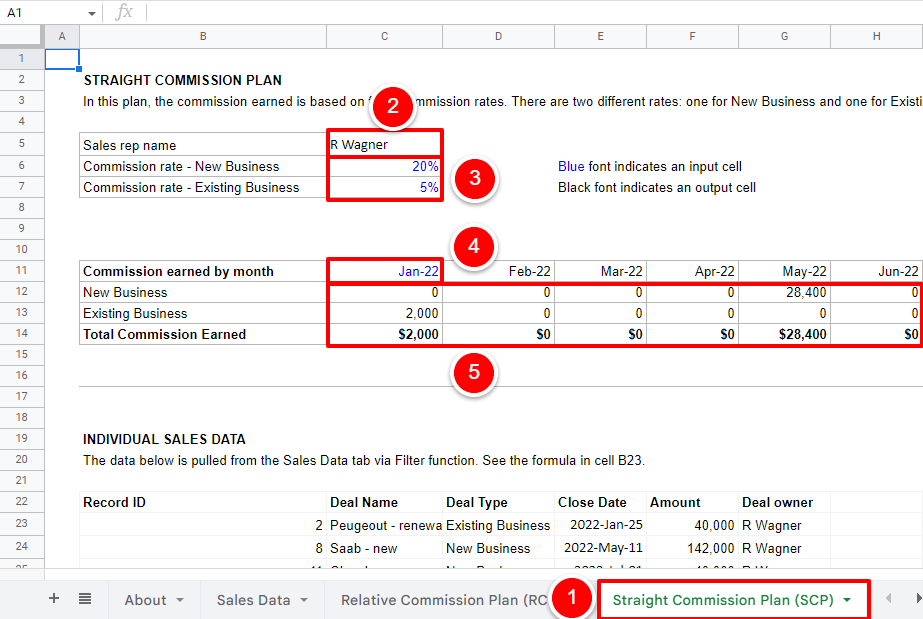Select row 5 header
Screen dimensions: 923x619
[x=22, y=144]
